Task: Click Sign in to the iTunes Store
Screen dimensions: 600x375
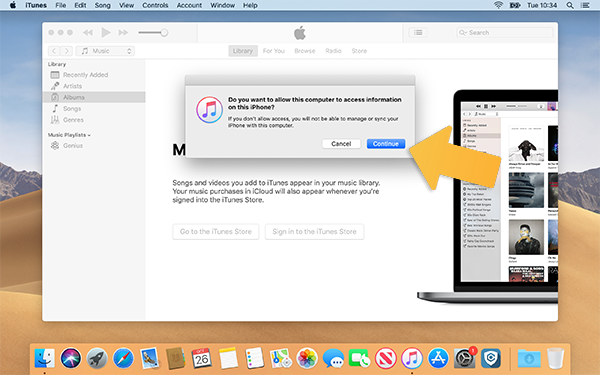Action: [314, 232]
